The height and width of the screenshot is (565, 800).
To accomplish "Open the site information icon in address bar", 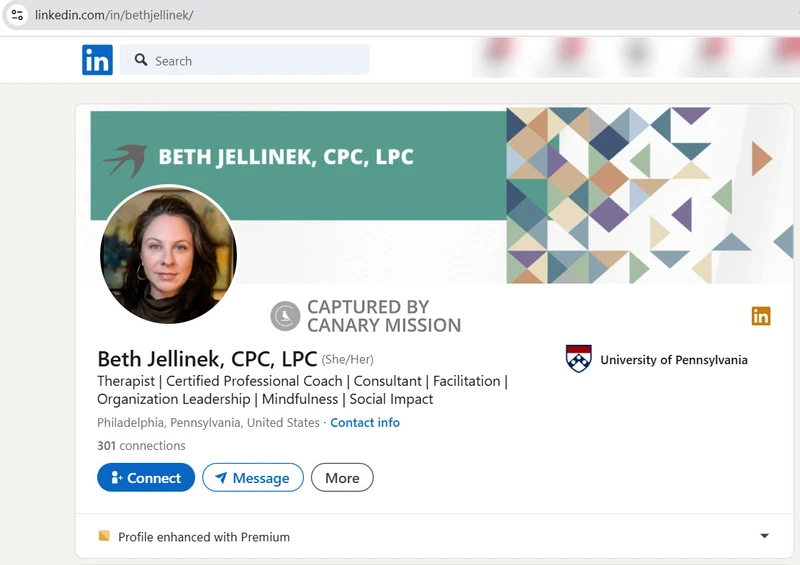I will coord(17,15).
